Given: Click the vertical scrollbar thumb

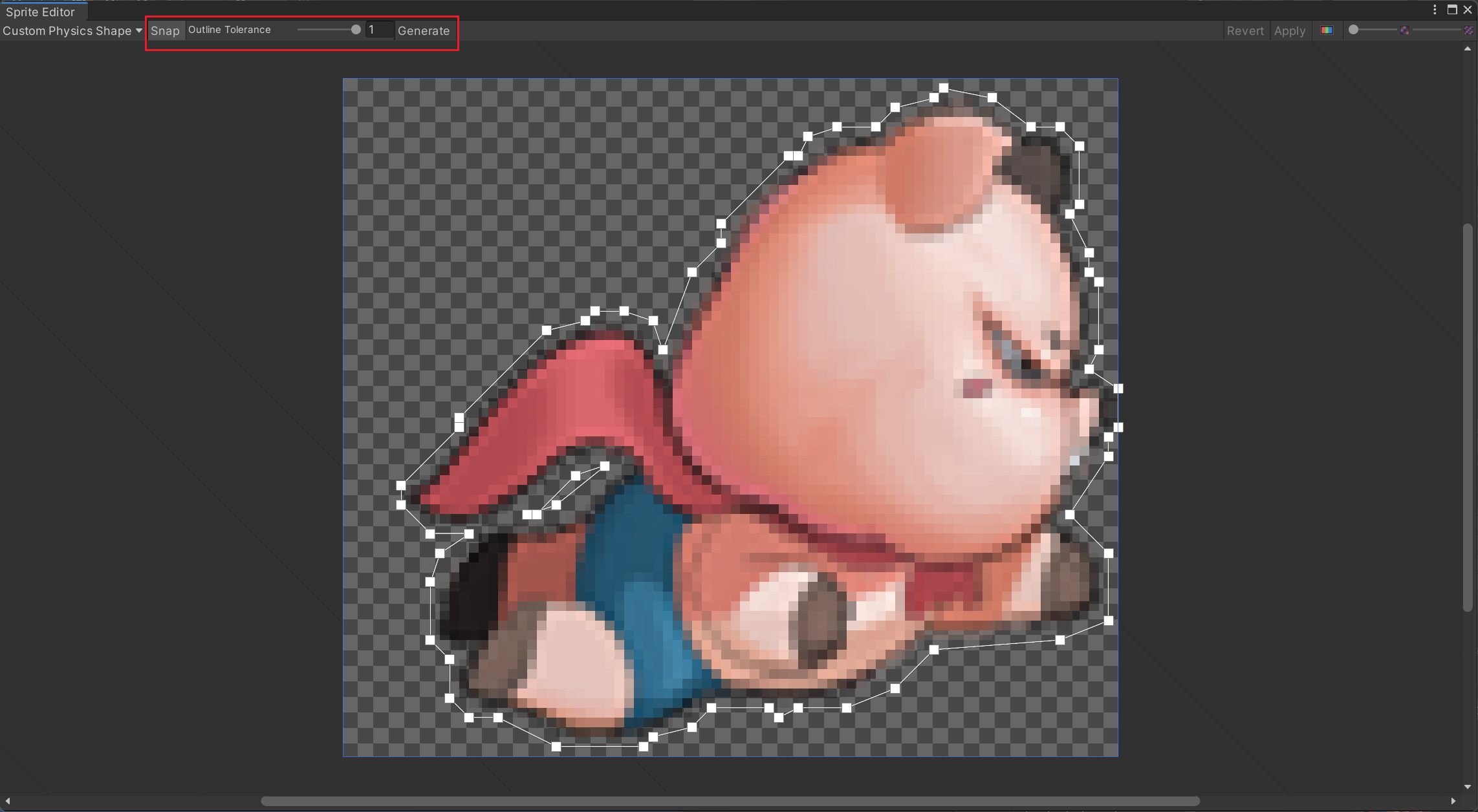Looking at the screenshot, I should click(x=1468, y=418).
